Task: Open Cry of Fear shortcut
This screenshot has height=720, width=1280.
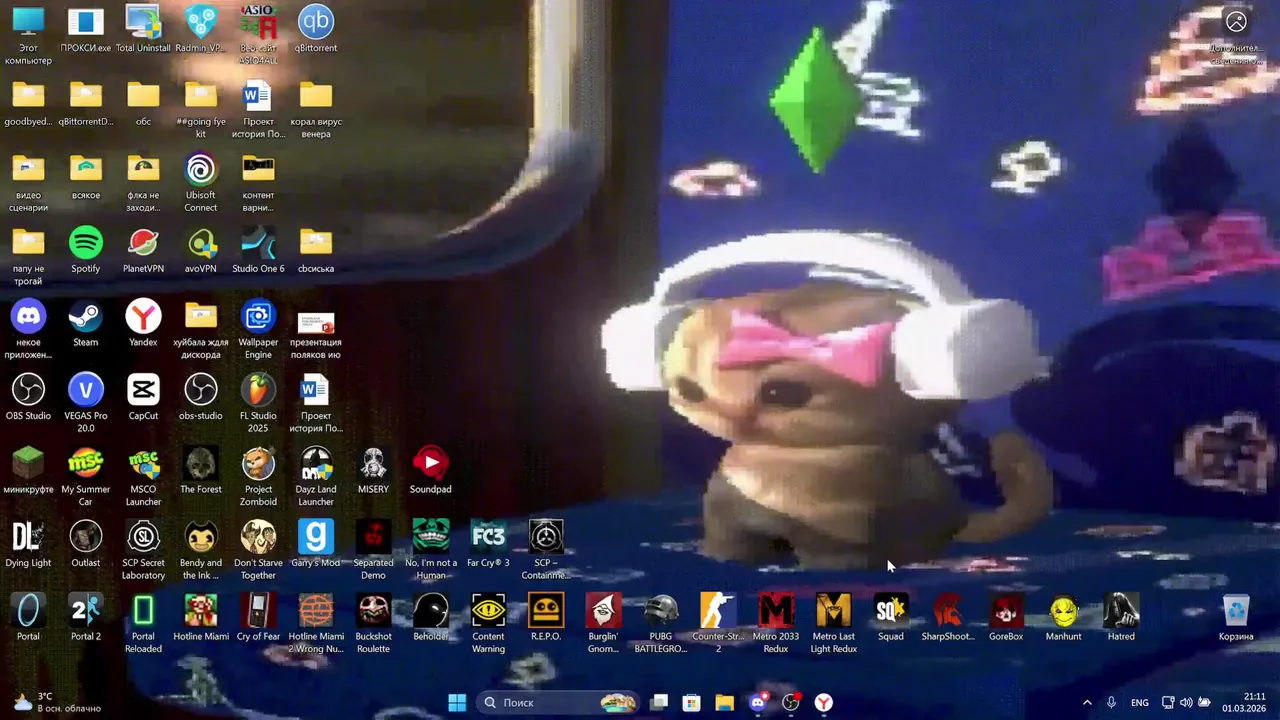Action: pyautogui.click(x=258, y=618)
